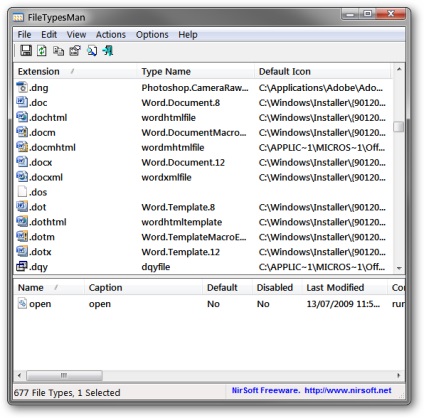
Task: Click the Last Modified column header
Action: tap(345, 287)
